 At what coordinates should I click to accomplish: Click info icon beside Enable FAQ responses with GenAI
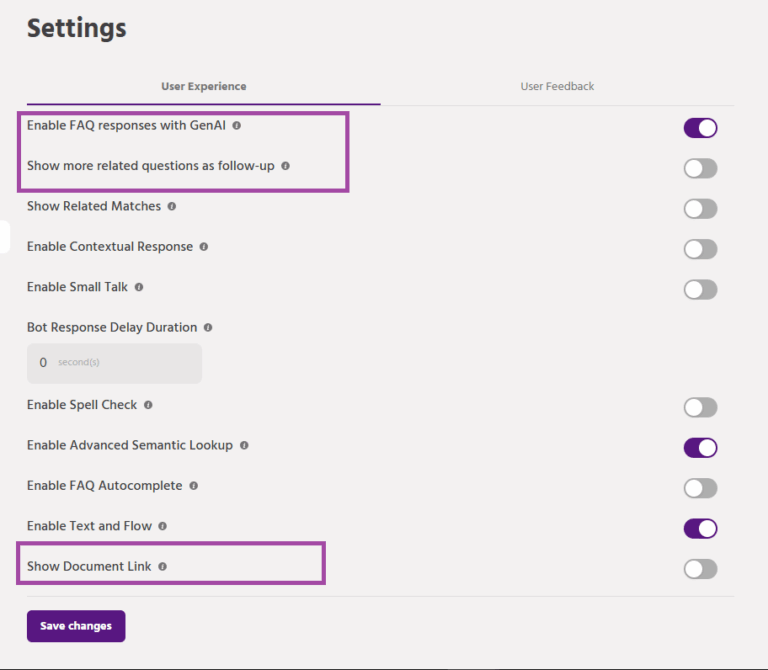237,125
